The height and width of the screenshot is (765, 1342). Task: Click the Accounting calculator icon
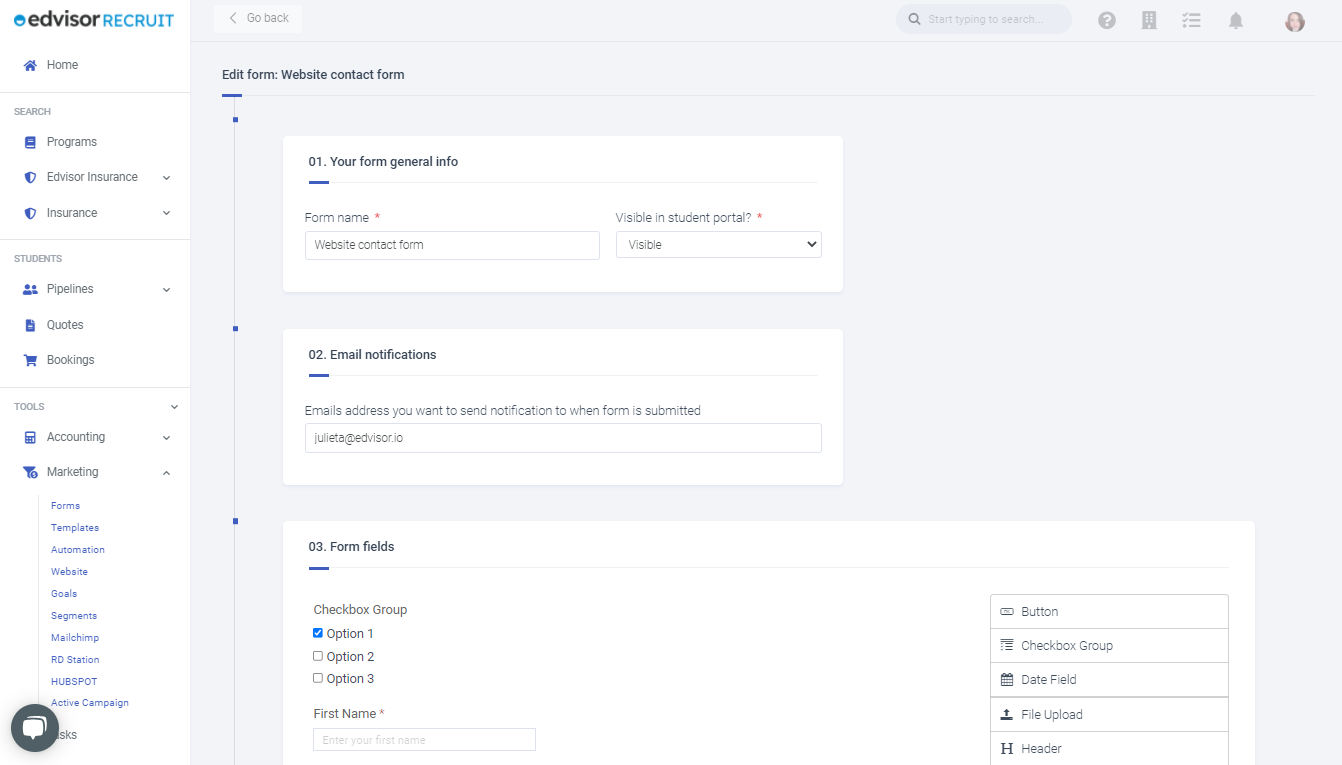30,437
